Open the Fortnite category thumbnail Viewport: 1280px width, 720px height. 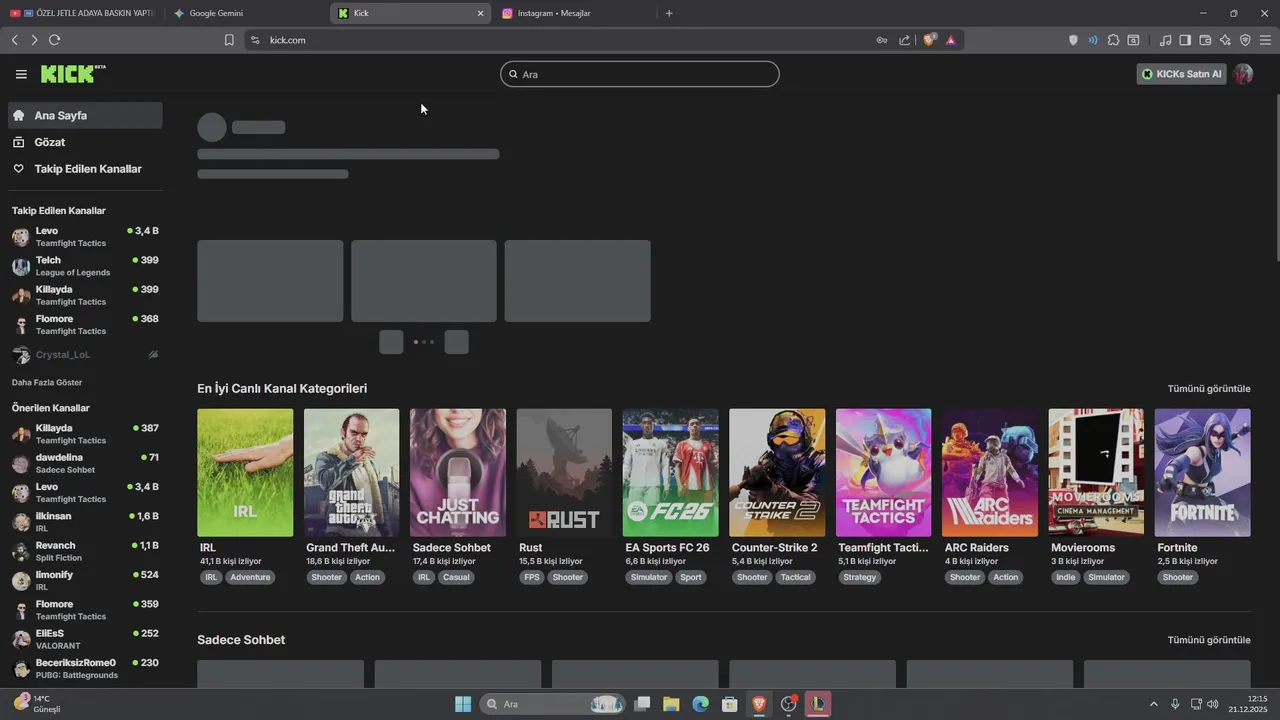[1202, 472]
